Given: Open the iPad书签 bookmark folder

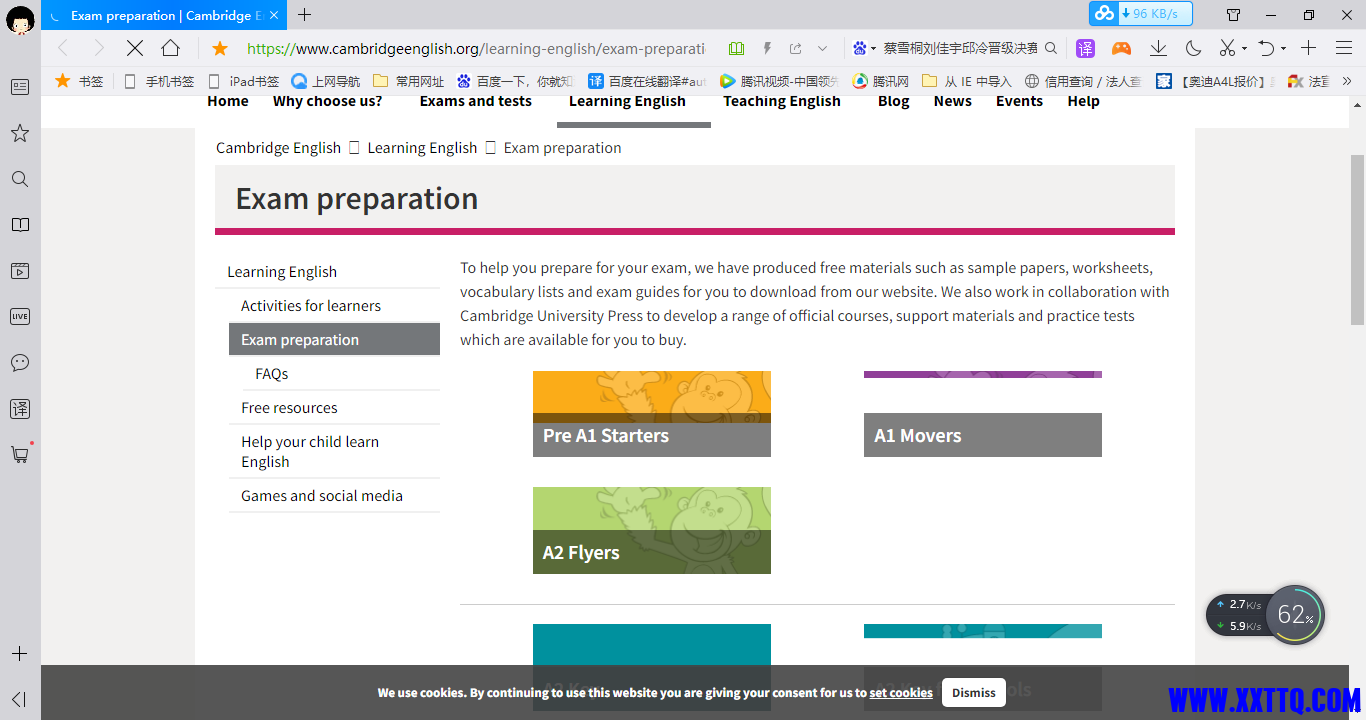Looking at the screenshot, I should [243, 81].
